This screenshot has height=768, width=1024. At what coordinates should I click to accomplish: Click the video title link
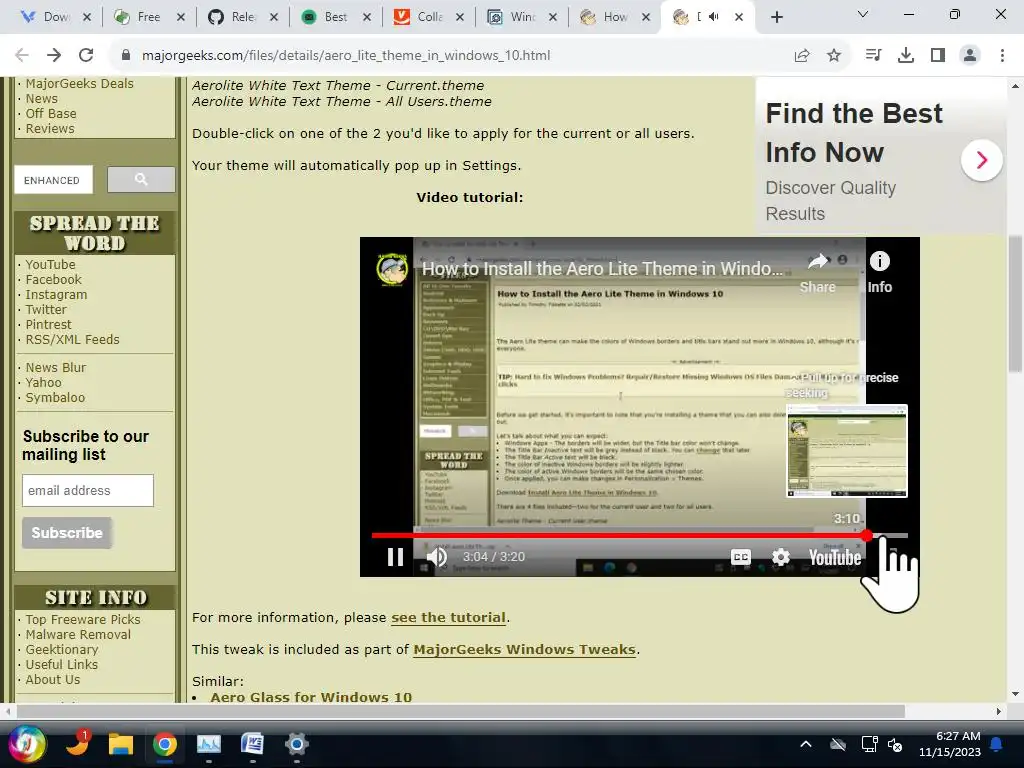(x=601, y=268)
